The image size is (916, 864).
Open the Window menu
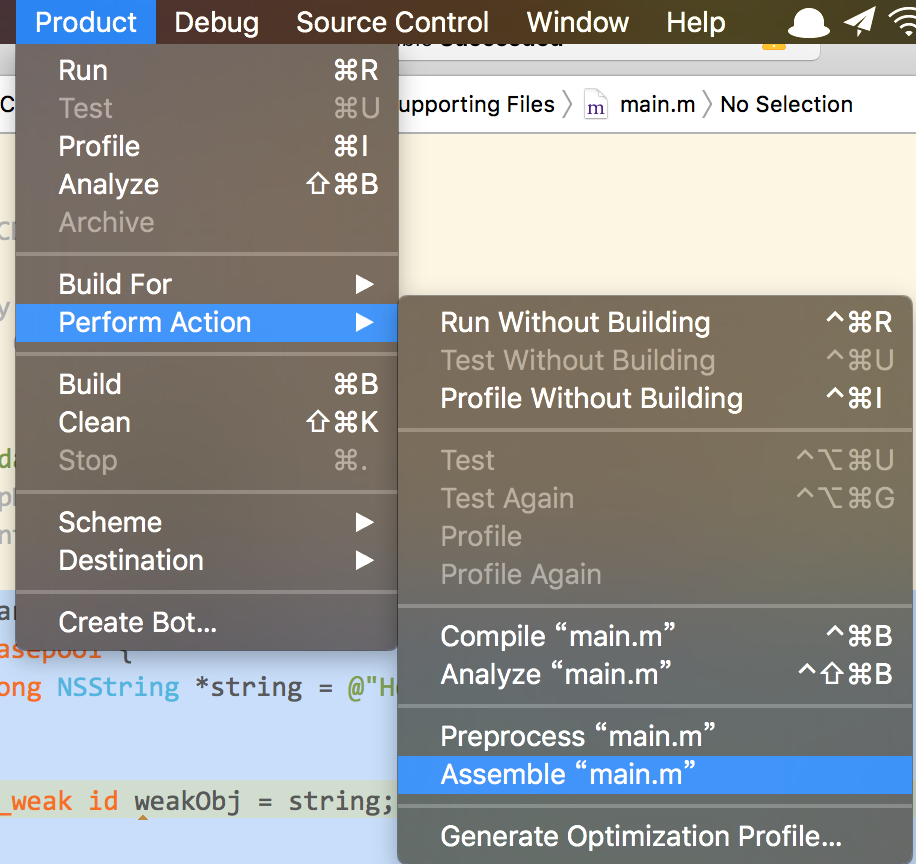coord(577,22)
